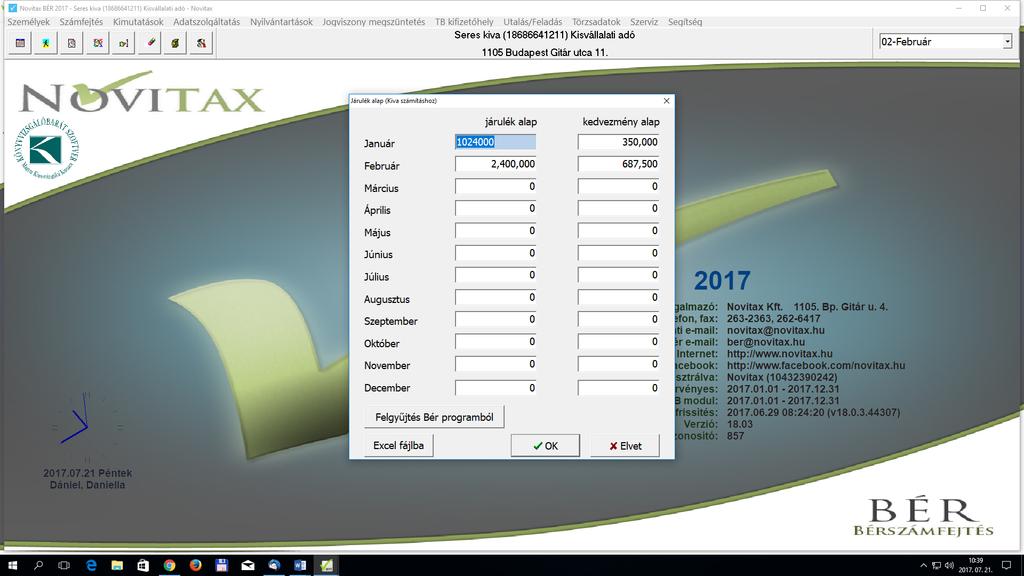Click the green book toolbar icon
This screenshot has width=1024, height=576.
click(x=175, y=43)
